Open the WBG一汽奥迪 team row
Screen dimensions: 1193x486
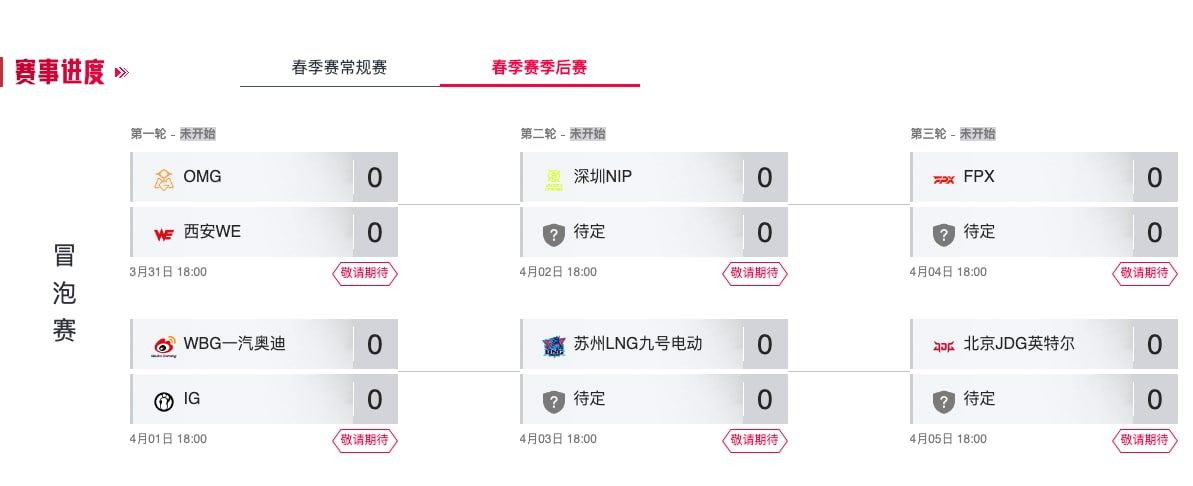click(x=264, y=345)
